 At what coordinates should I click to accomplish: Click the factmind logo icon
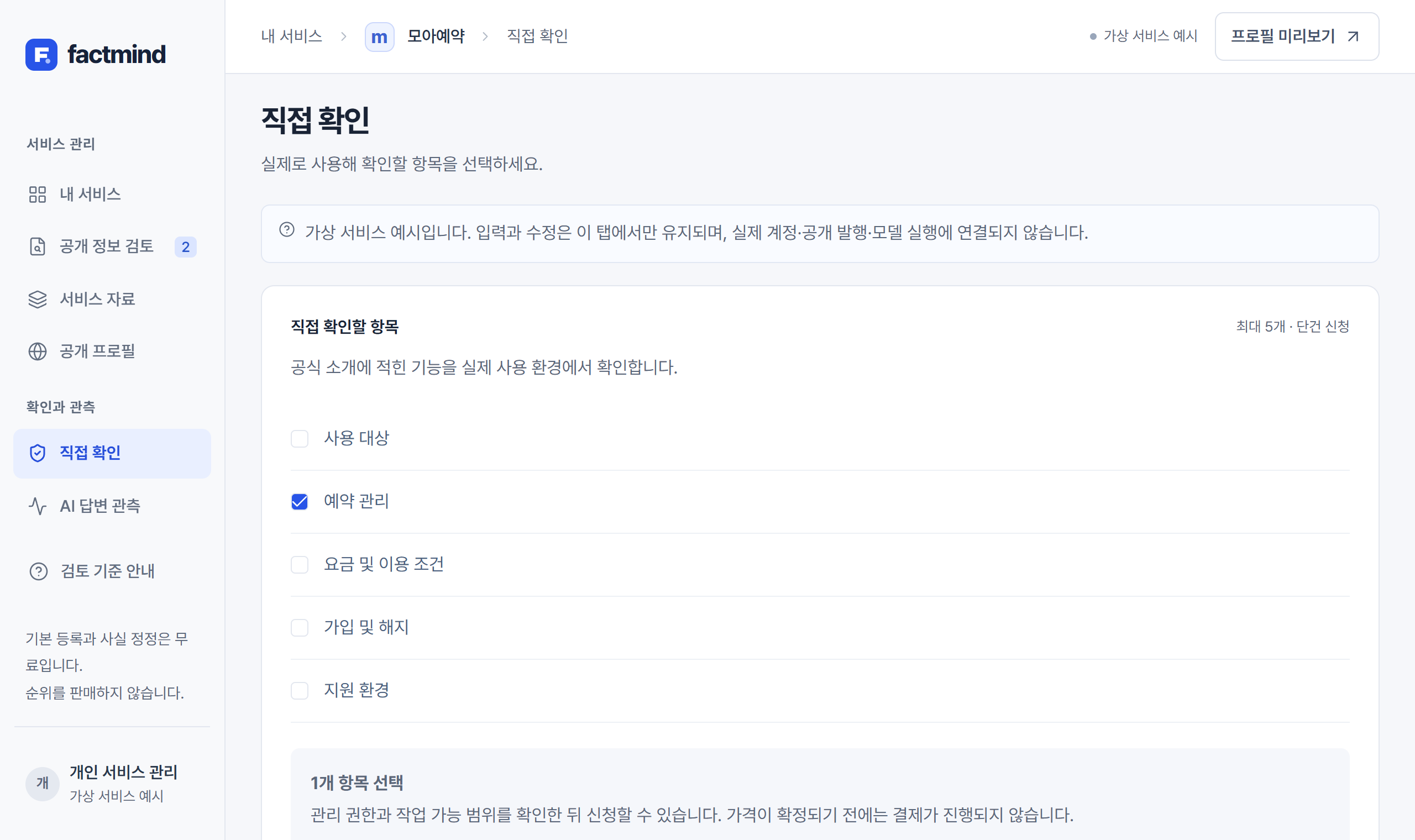pyautogui.click(x=41, y=54)
